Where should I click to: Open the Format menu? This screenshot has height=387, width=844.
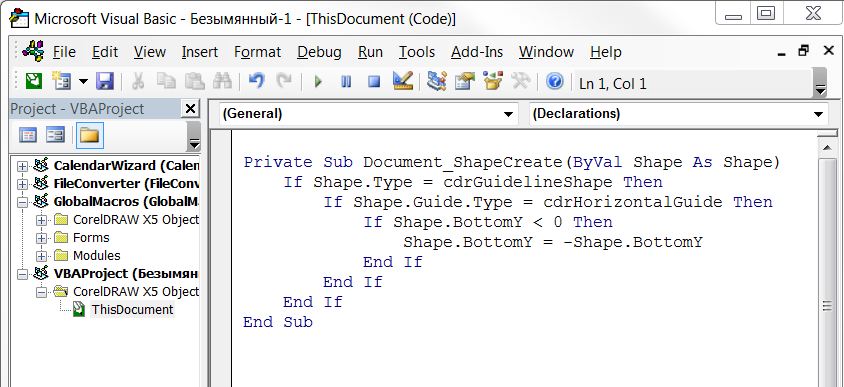coord(257,52)
